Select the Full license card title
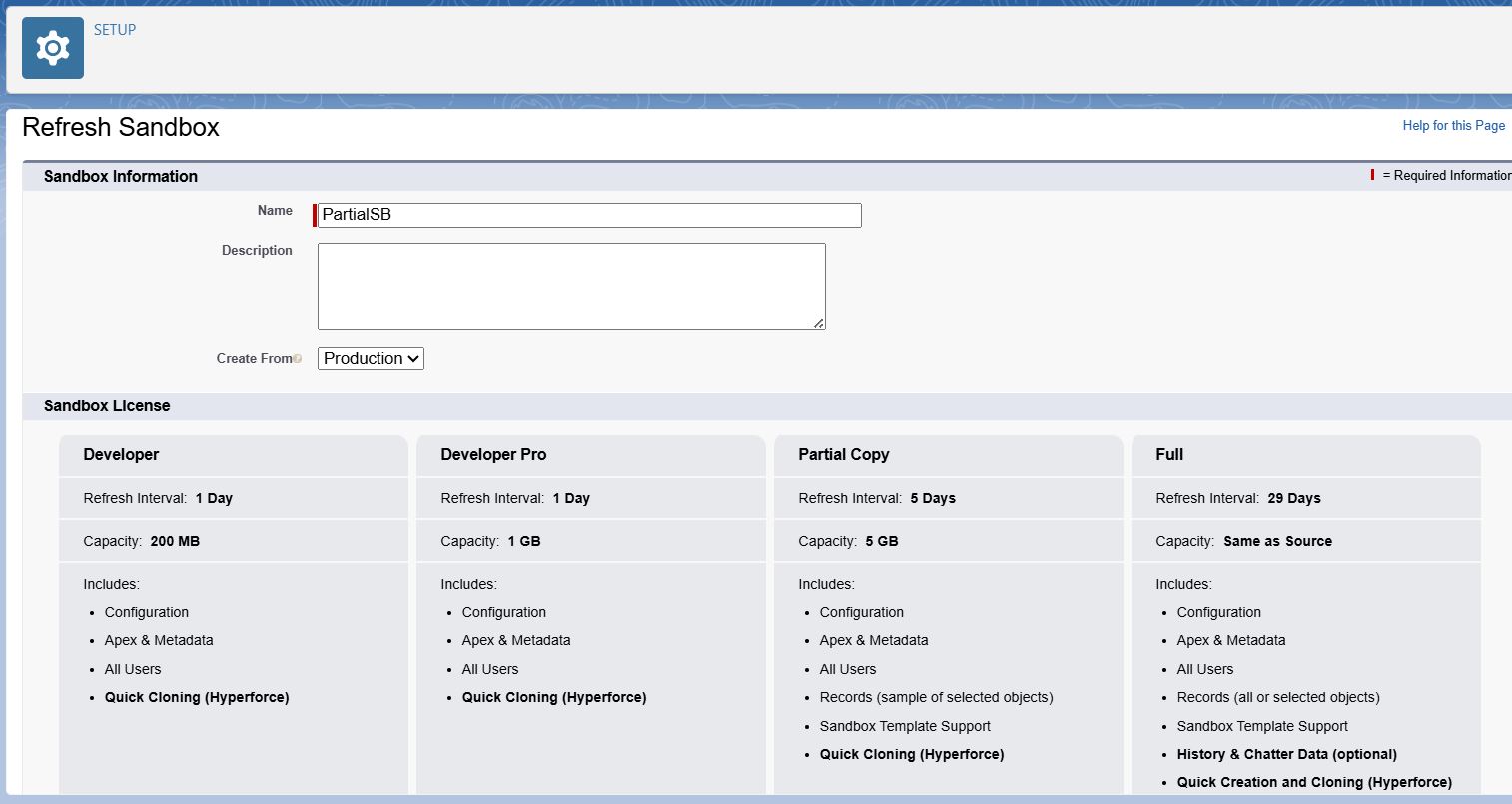The height and width of the screenshot is (804, 1512). [1169, 454]
